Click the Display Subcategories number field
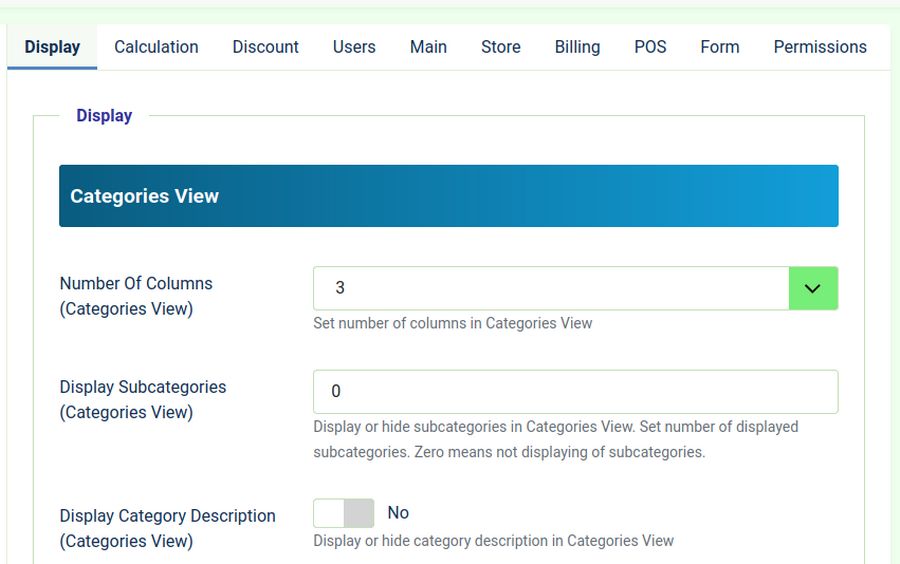 pos(575,392)
